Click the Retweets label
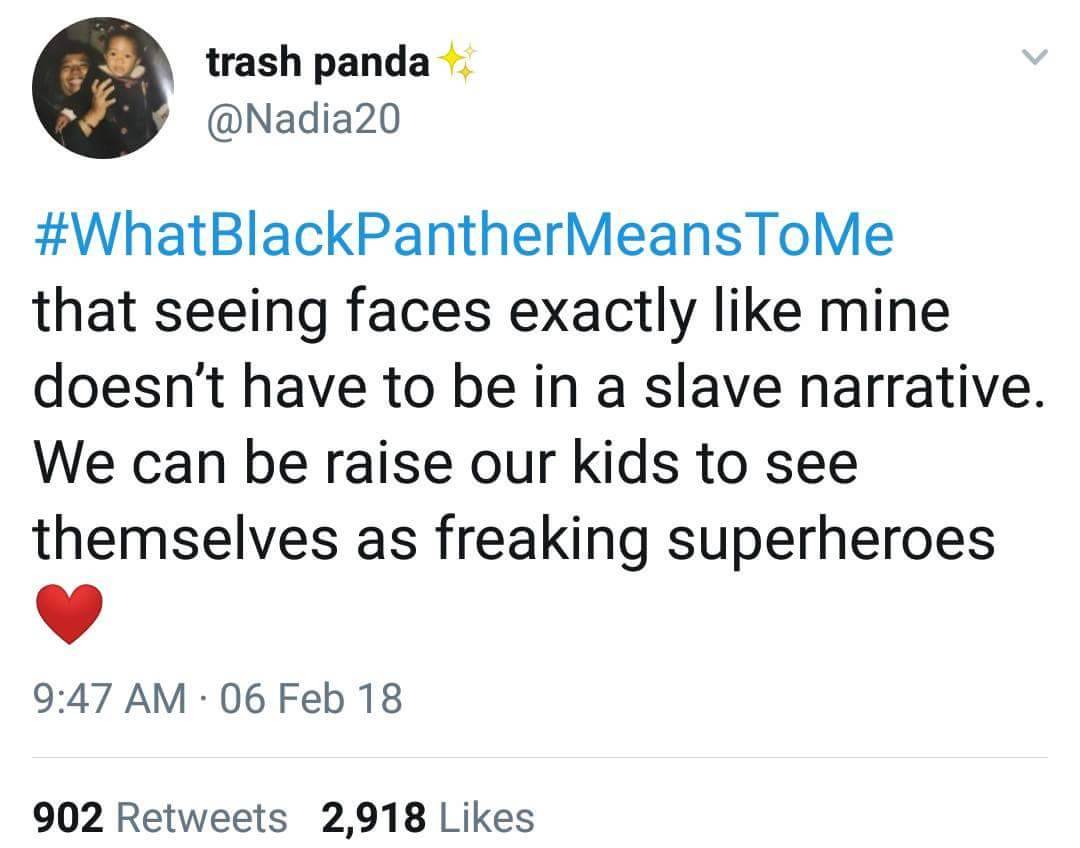The width and height of the screenshot is (1080, 848). [202, 818]
